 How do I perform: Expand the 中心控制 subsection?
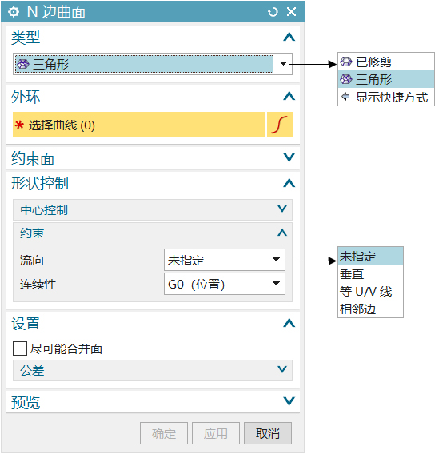[282, 209]
